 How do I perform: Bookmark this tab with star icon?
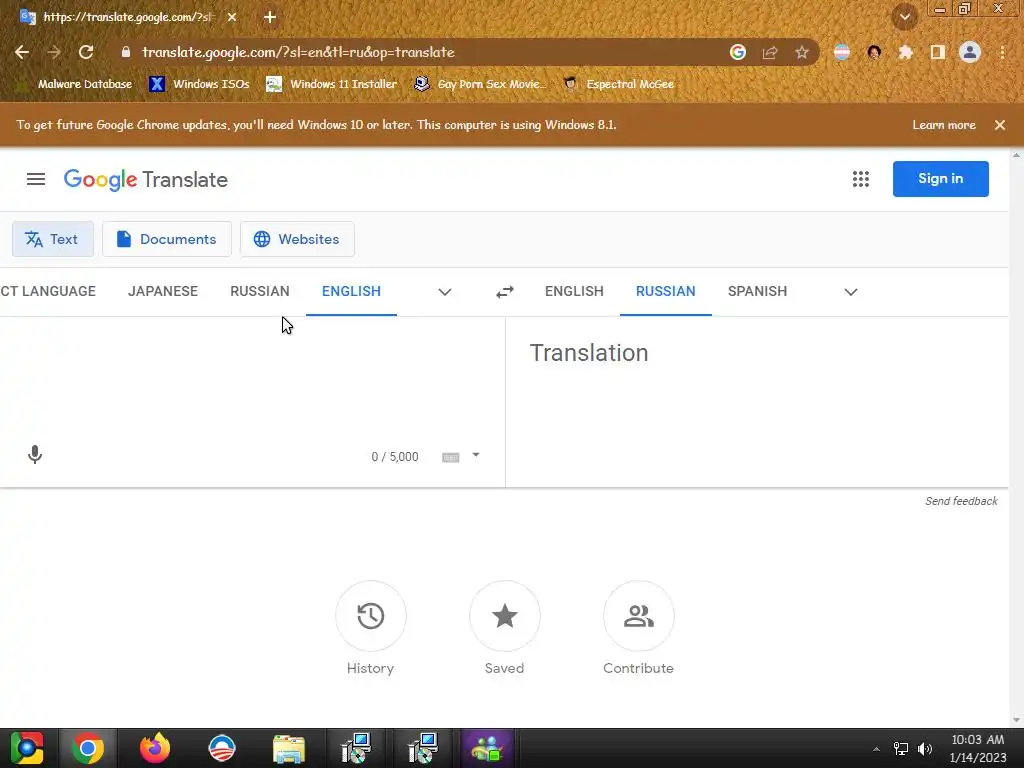[802, 52]
